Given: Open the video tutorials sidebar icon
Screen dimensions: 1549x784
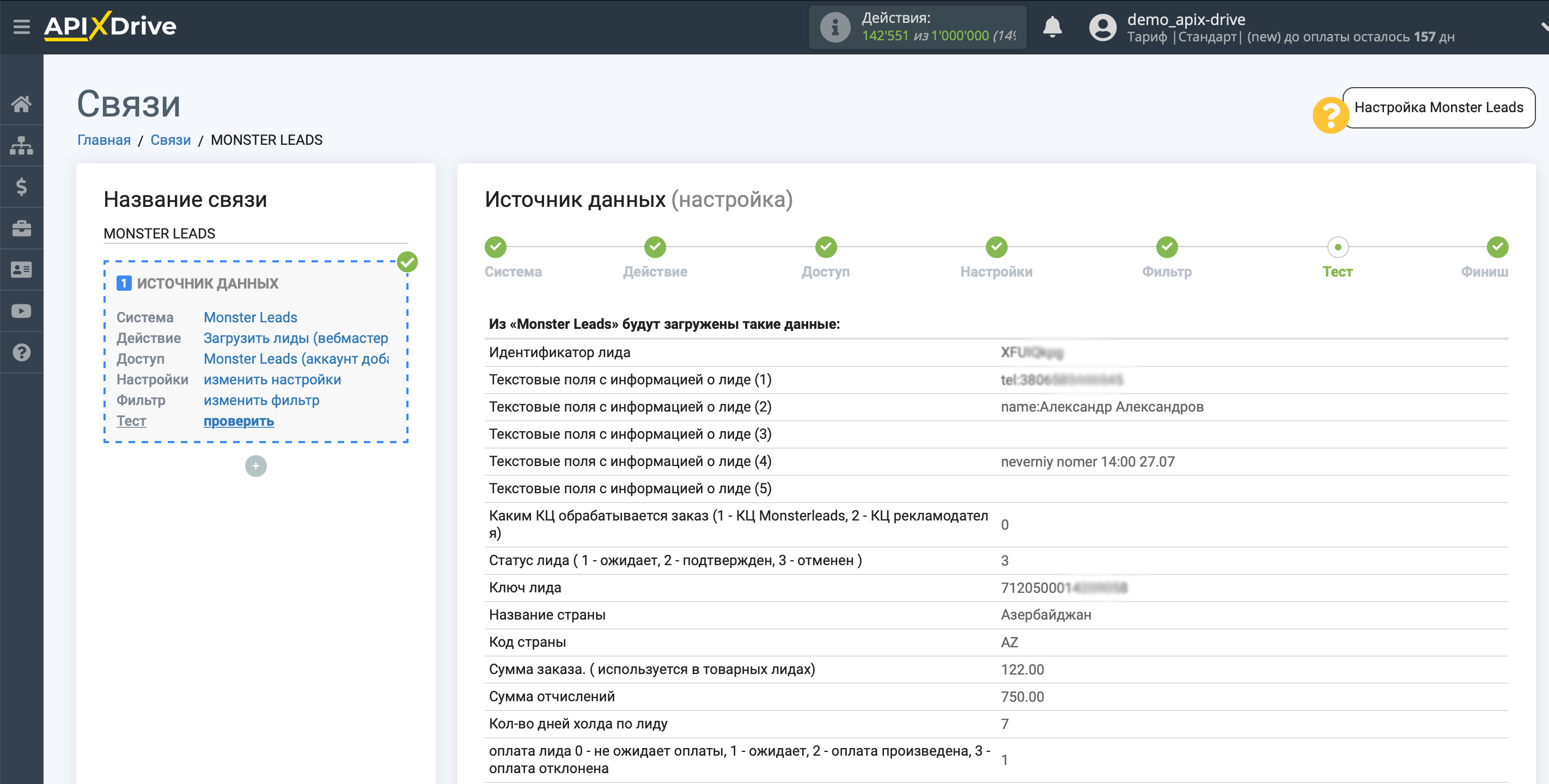Looking at the screenshot, I should click(x=22, y=311).
